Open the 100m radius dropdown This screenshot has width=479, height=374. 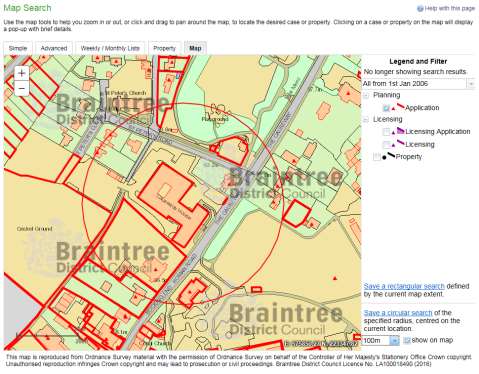pyautogui.click(x=381, y=340)
